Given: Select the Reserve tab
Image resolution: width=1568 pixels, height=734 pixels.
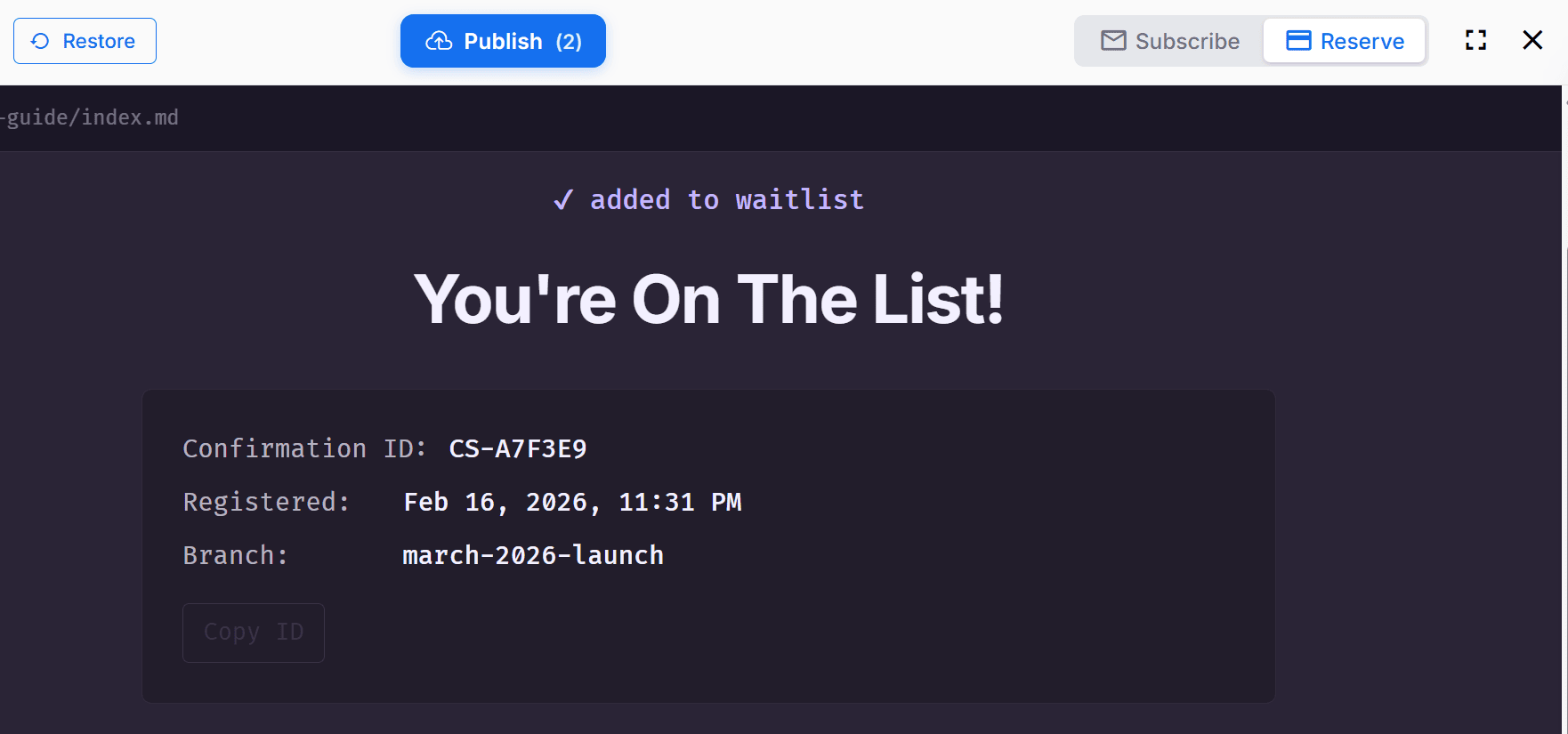Looking at the screenshot, I should tap(1345, 40).
